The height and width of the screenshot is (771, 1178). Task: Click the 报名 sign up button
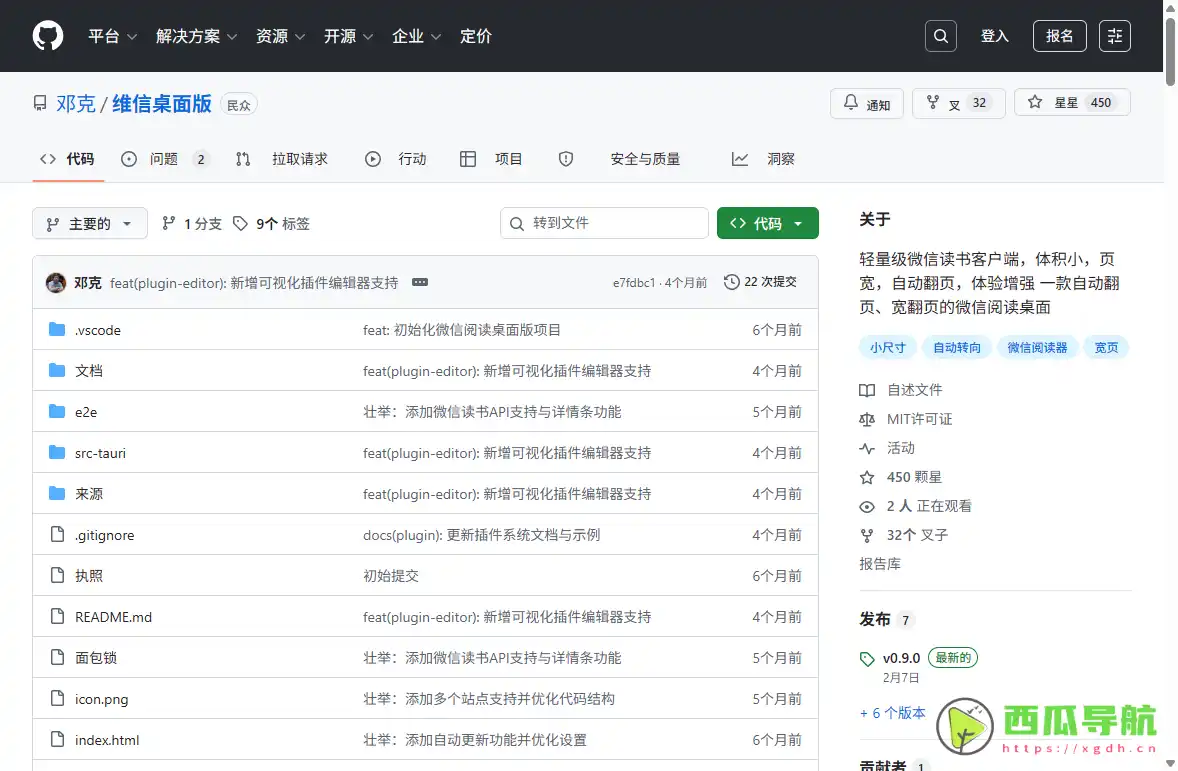1059,36
